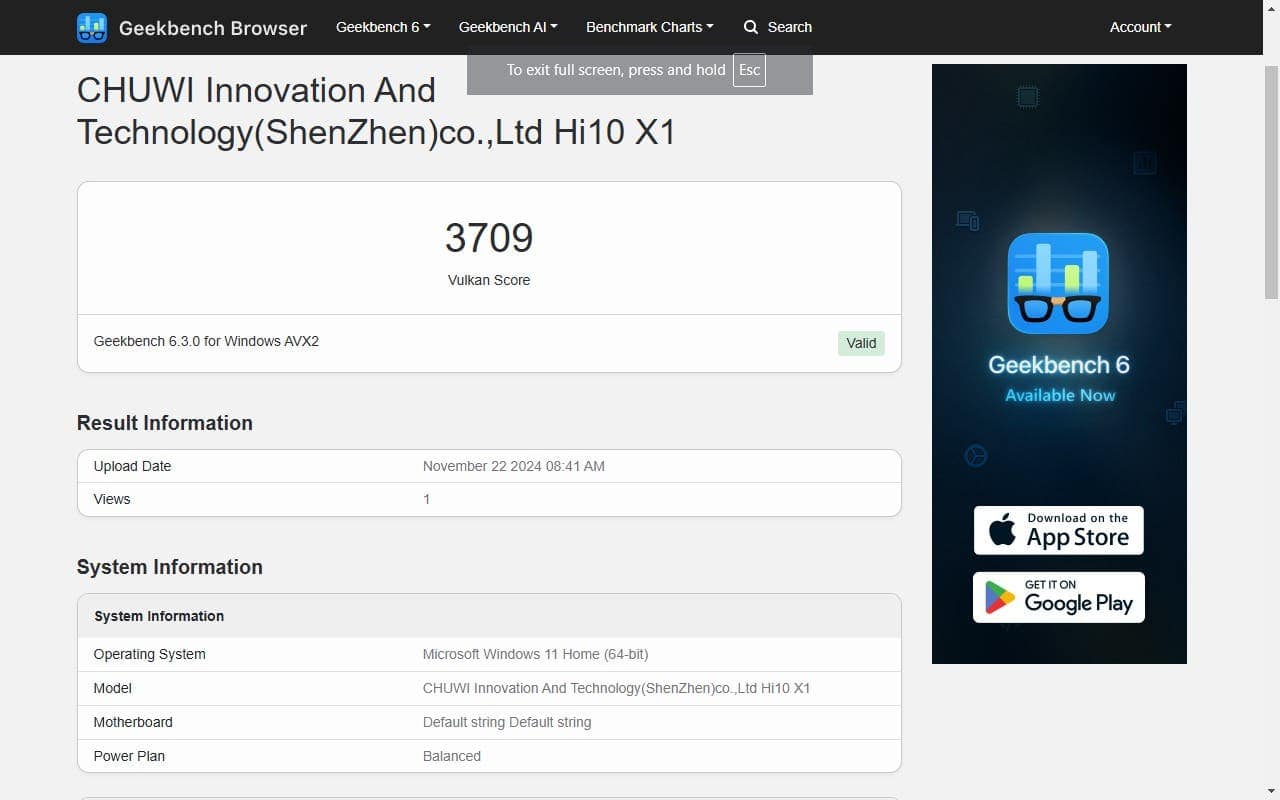Click the Default string Default string value
The image size is (1280, 800).
coord(507,722)
